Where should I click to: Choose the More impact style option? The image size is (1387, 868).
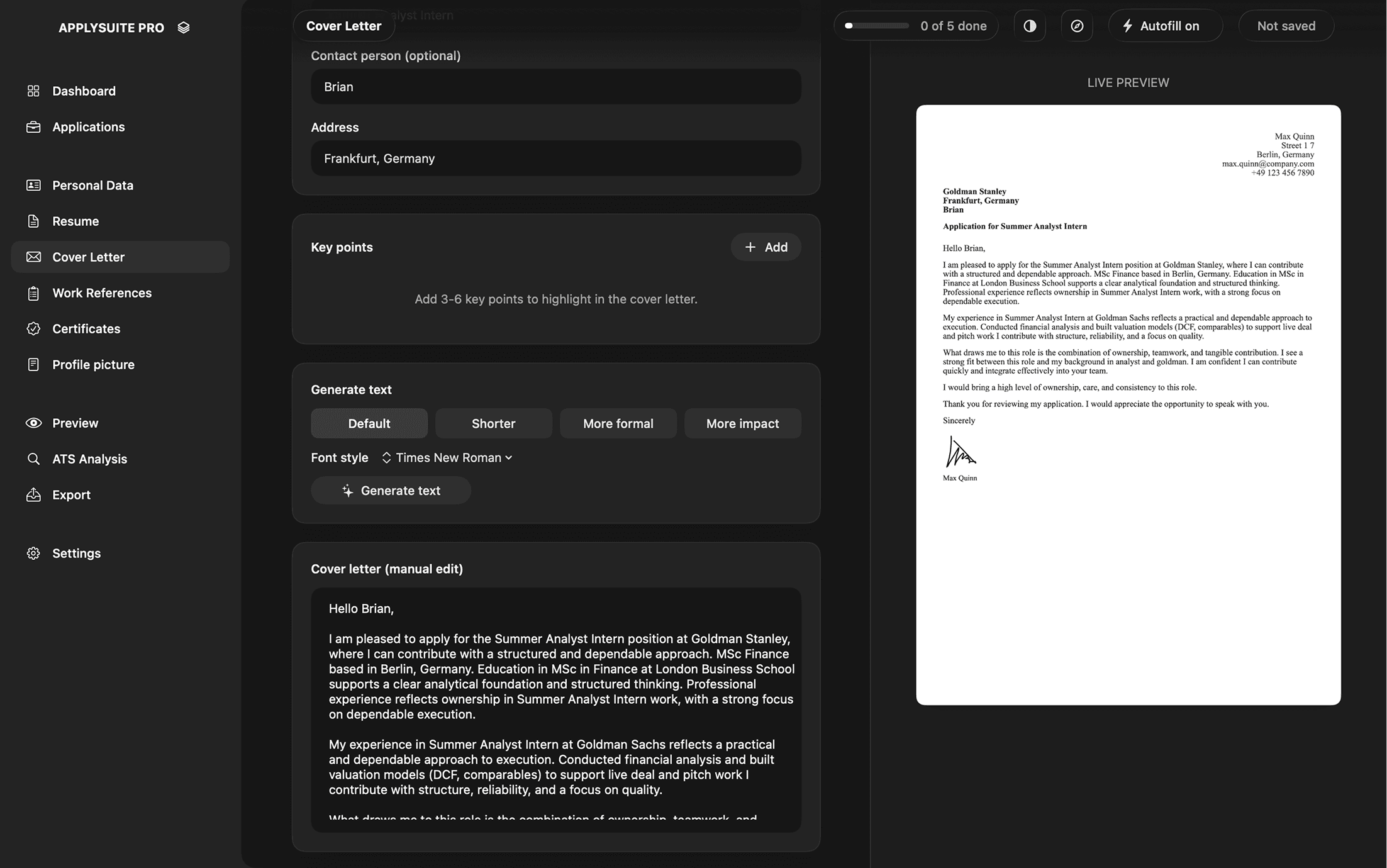(x=742, y=423)
